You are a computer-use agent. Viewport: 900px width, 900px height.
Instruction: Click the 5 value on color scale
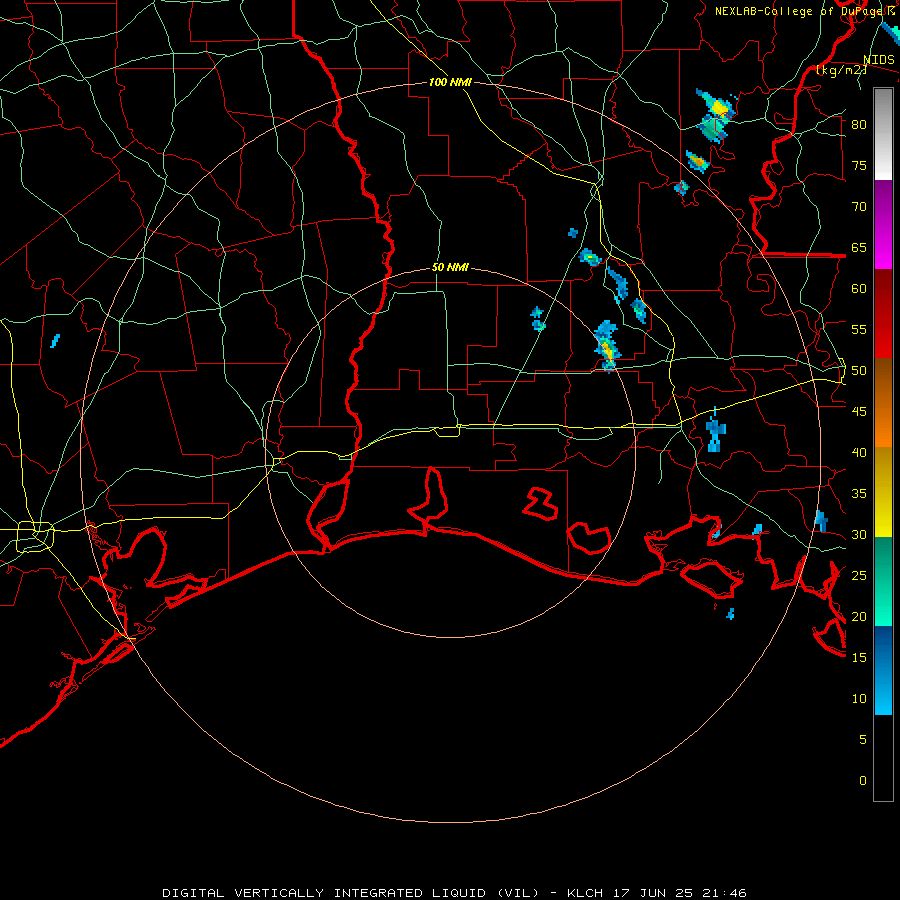tap(863, 739)
